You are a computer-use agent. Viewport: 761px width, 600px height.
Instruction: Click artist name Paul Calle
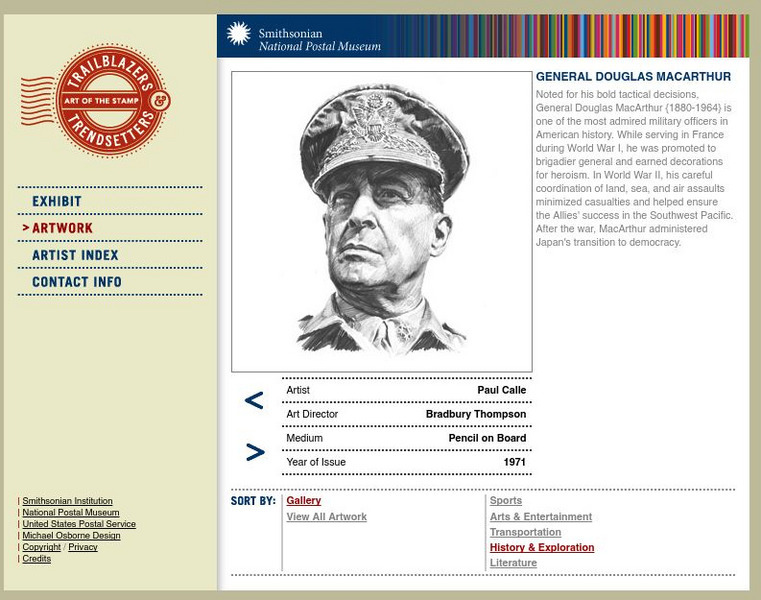click(501, 390)
